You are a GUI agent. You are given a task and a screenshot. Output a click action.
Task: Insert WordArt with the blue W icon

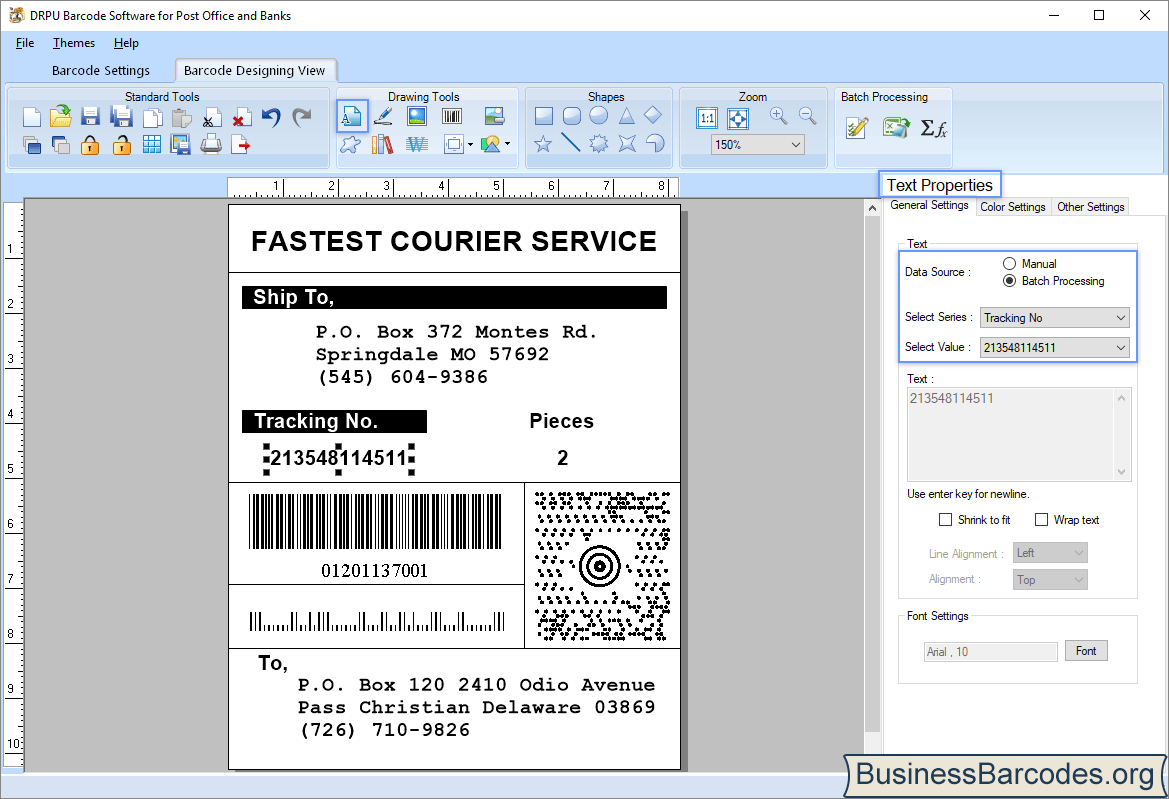point(417,144)
